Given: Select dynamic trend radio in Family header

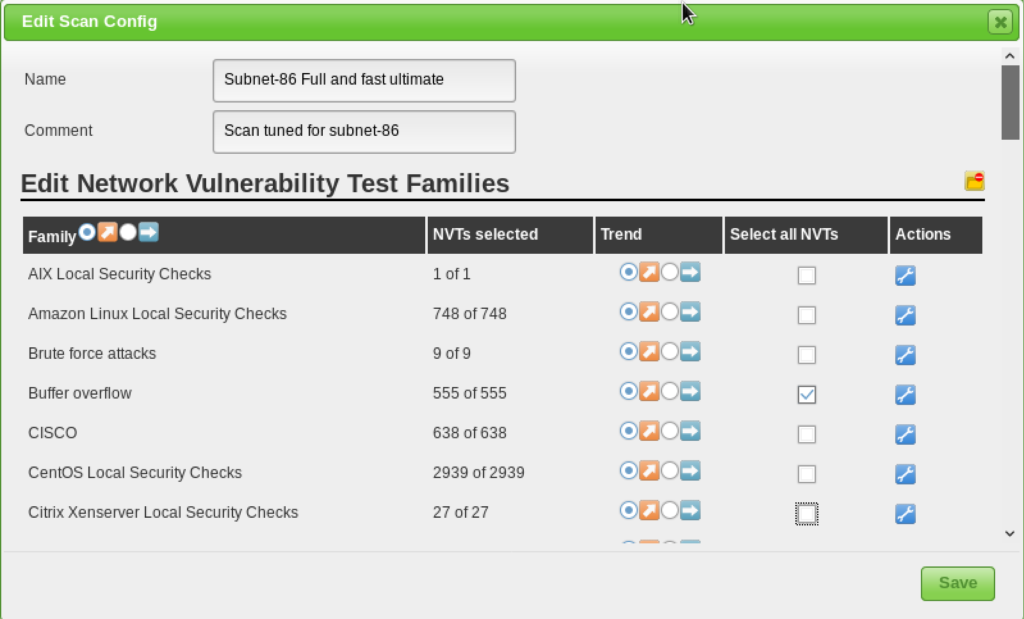Looking at the screenshot, I should [x=87, y=232].
